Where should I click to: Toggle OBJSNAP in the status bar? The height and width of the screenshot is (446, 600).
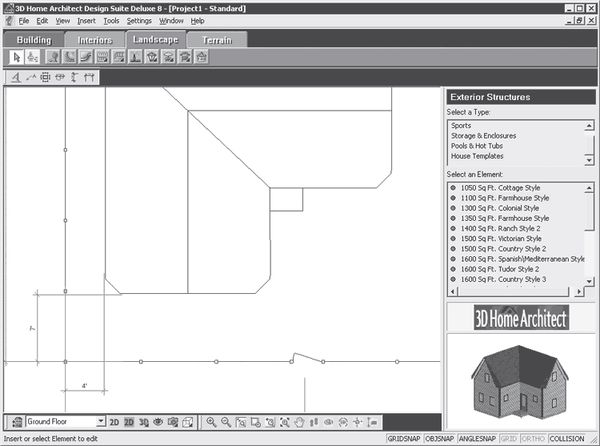pyautogui.click(x=439, y=438)
